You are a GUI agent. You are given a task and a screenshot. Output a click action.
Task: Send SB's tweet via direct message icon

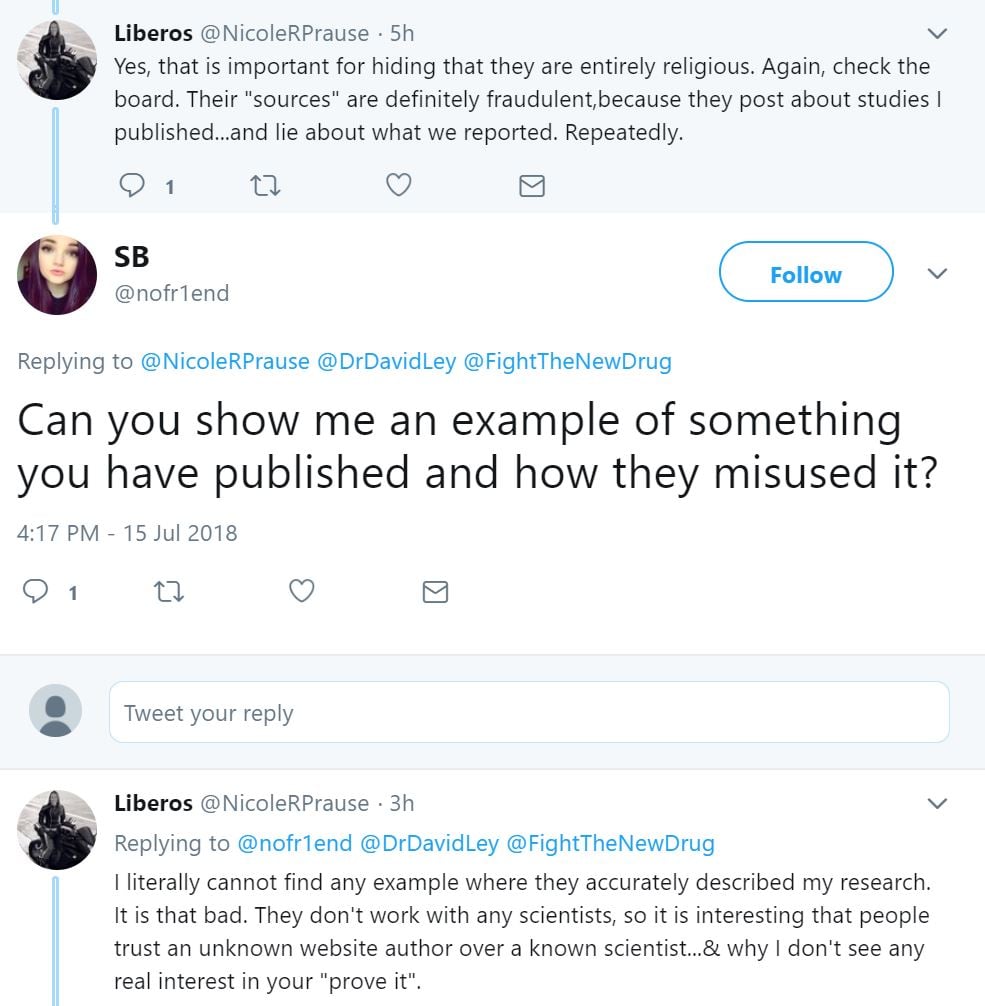click(435, 592)
